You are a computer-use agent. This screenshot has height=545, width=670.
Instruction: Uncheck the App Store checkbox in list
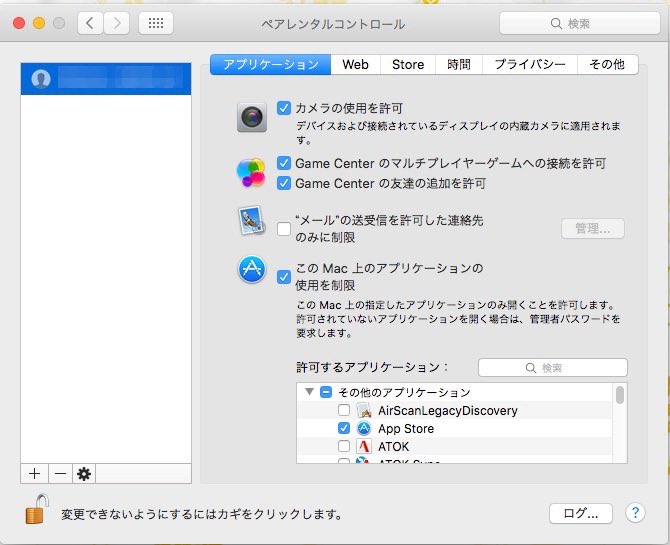click(x=344, y=428)
